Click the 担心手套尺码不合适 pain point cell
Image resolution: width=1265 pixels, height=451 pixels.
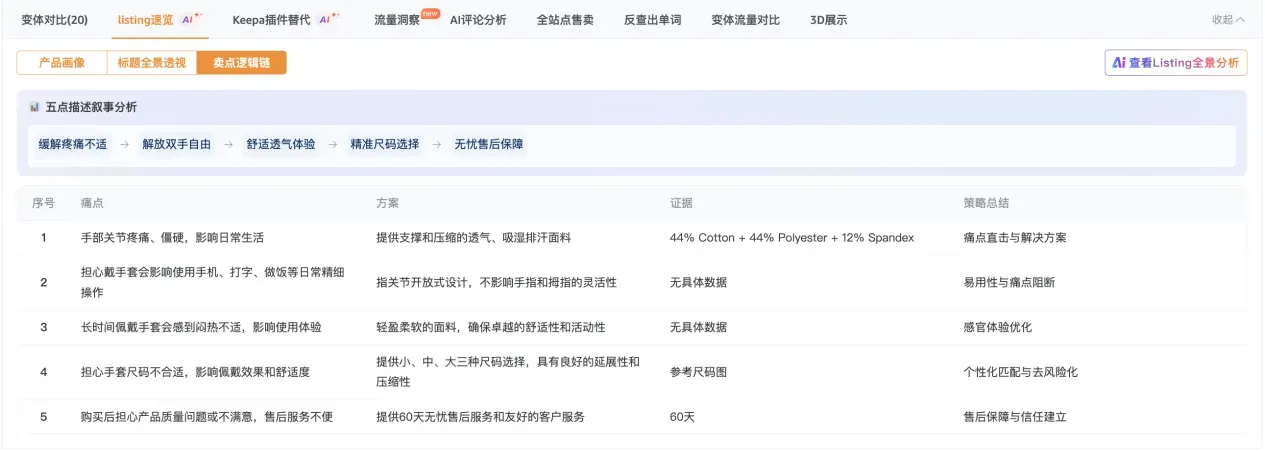tap(195, 372)
